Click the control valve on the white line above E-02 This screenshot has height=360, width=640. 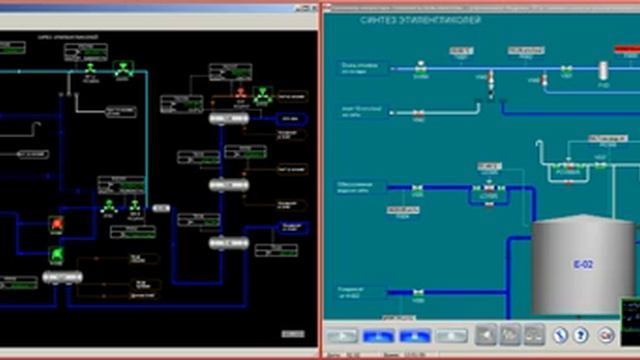click(x=569, y=164)
